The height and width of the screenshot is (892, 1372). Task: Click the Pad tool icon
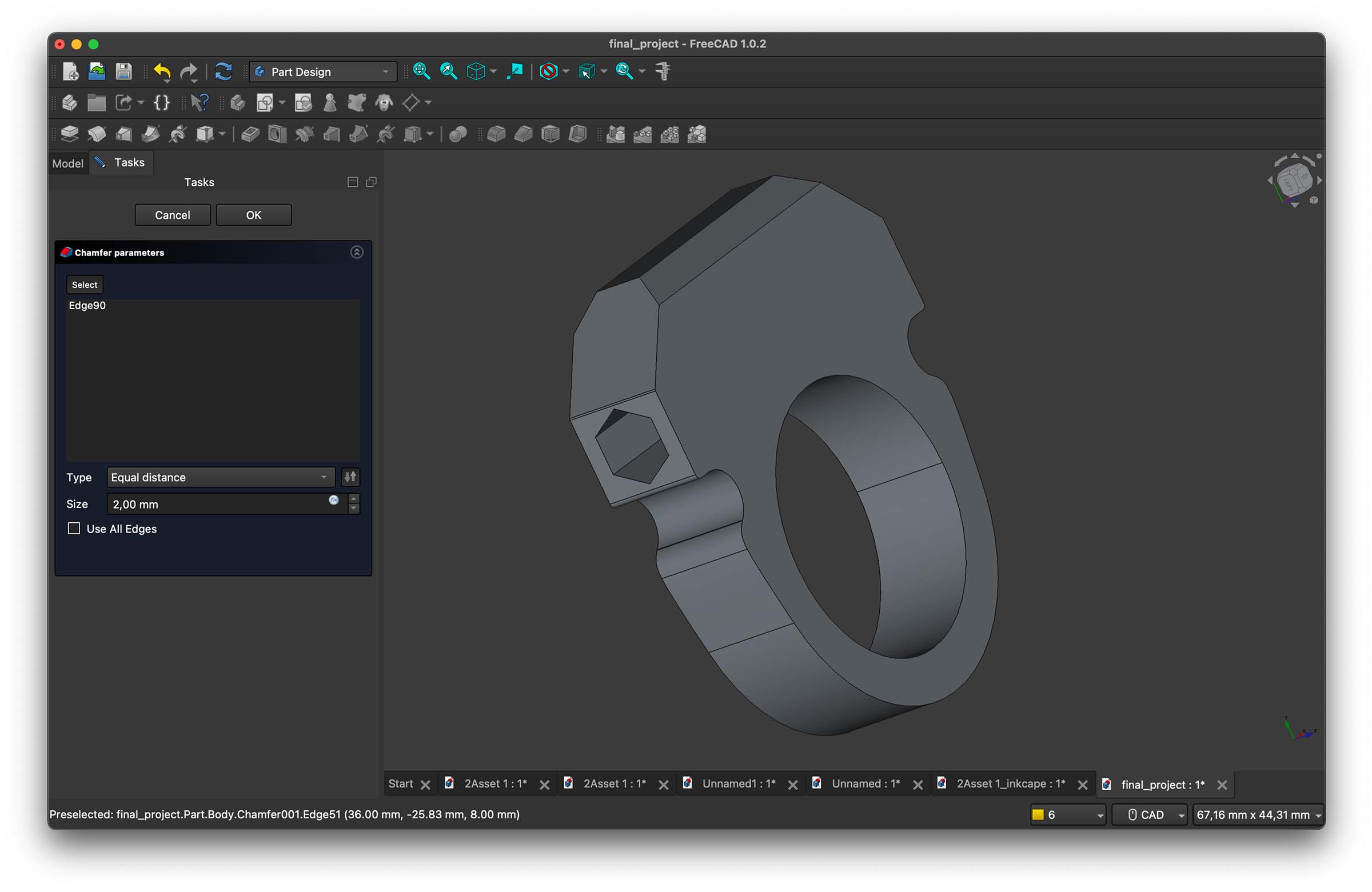pyautogui.click(x=69, y=134)
